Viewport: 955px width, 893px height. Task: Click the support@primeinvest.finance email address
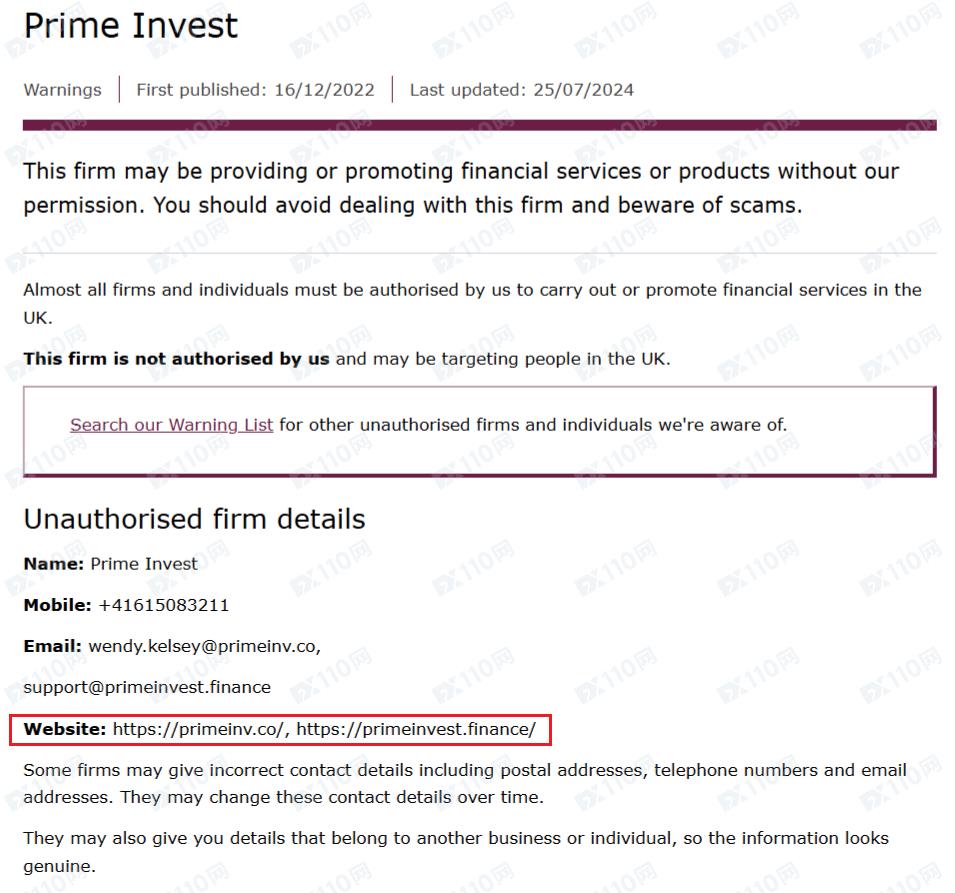[147, 687]
